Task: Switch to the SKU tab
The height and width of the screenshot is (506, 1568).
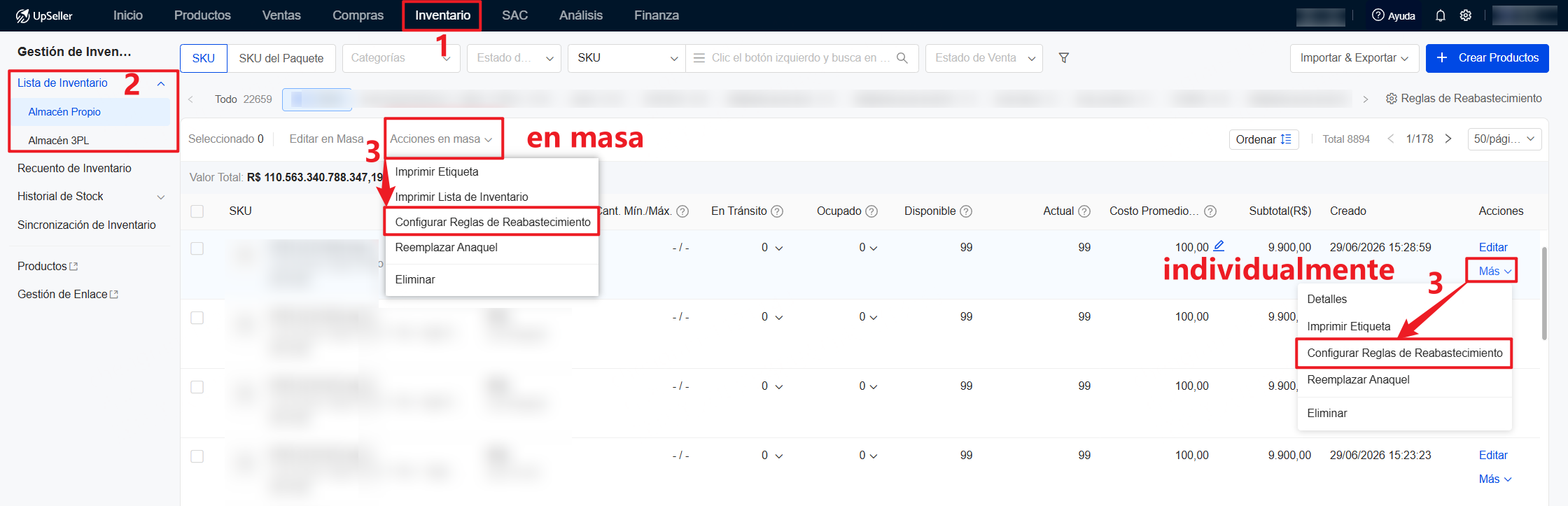Action: pos(204,58)
